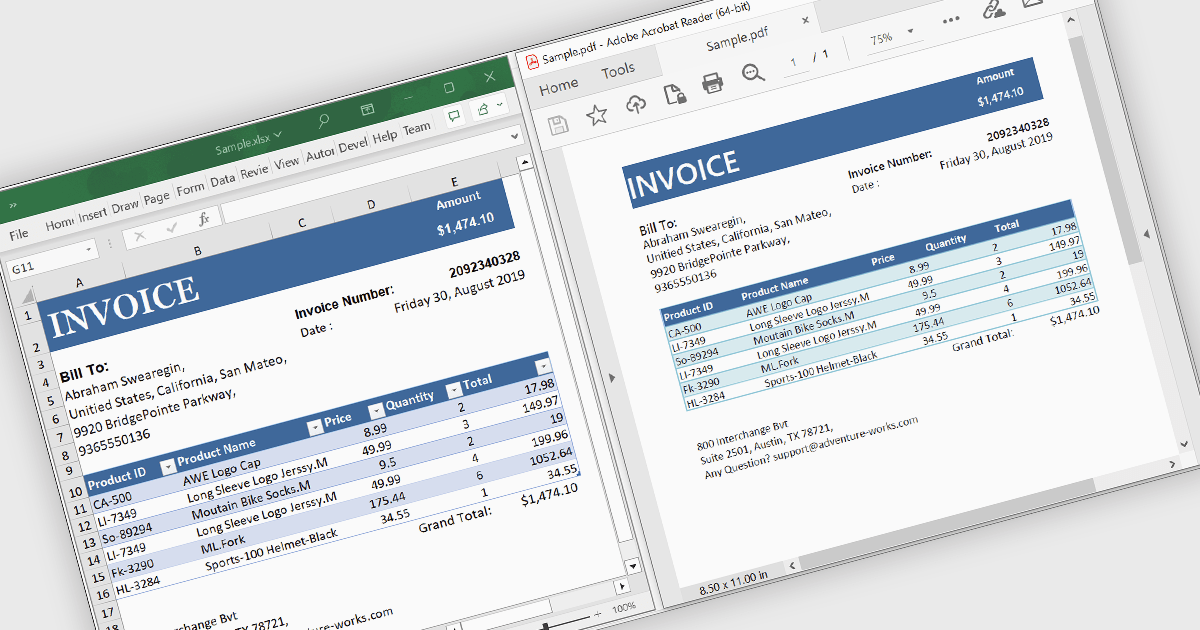Click the star bookmark icon in Acrobat
Screen dimensions: 1200x630
[x=597, y=115]
